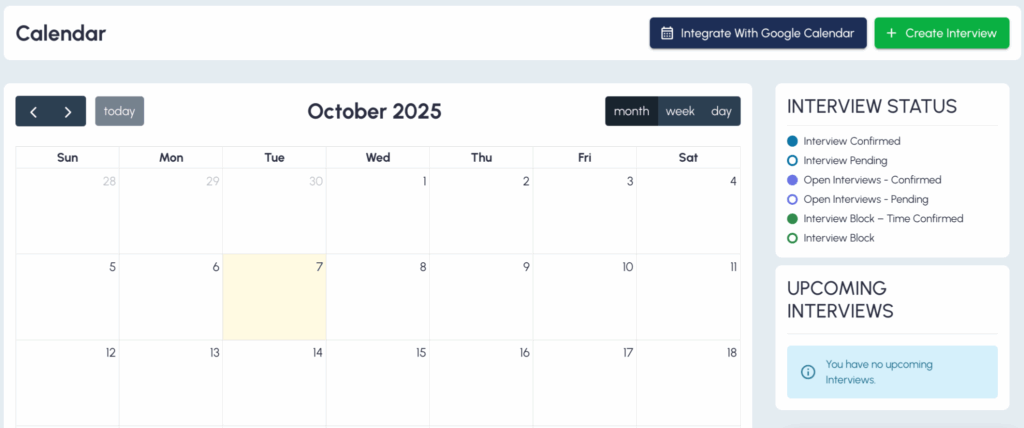This screenshot has height=428, width=1024.
Task: Click the Wed column header
Action: point(378,157)
